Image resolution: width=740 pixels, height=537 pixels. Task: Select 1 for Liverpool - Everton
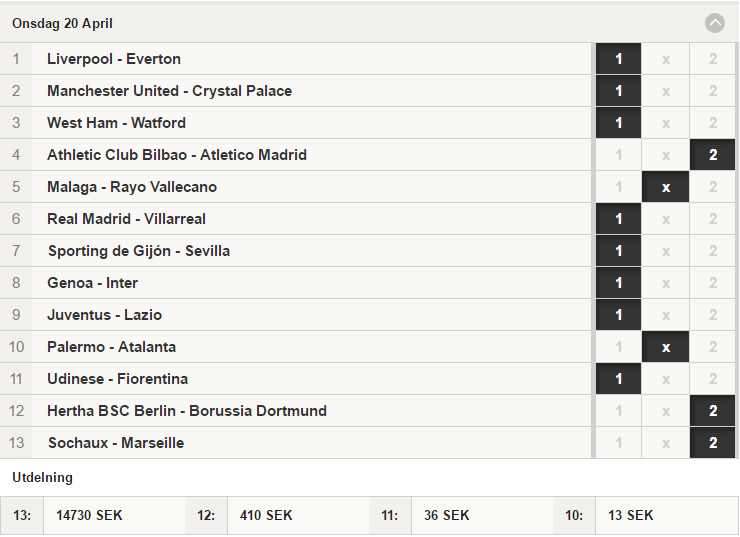click(x=618, y=59)
